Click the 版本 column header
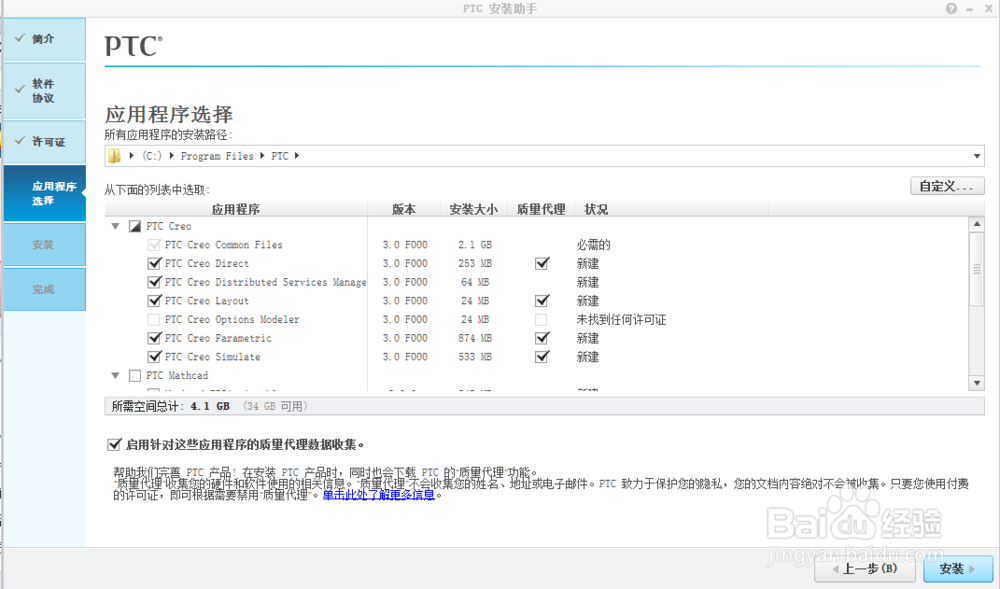 404,209
